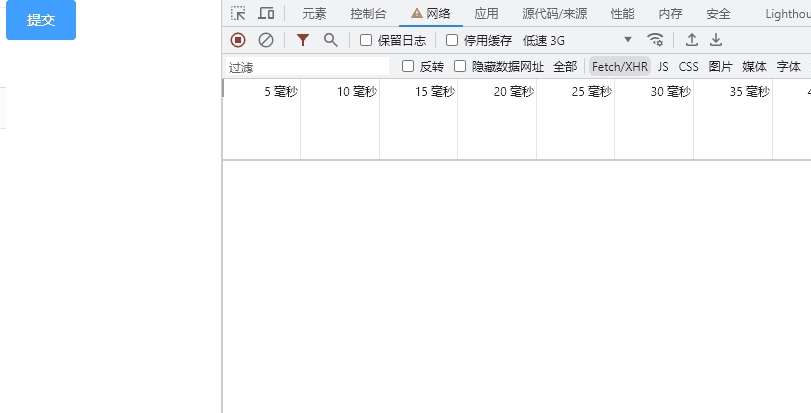Image resolution: width=811 pixels, height=413 pixels.
Task: Open the 低速 3G throttling dropdown
Action: pyautogui.click(x=577, y=40)
